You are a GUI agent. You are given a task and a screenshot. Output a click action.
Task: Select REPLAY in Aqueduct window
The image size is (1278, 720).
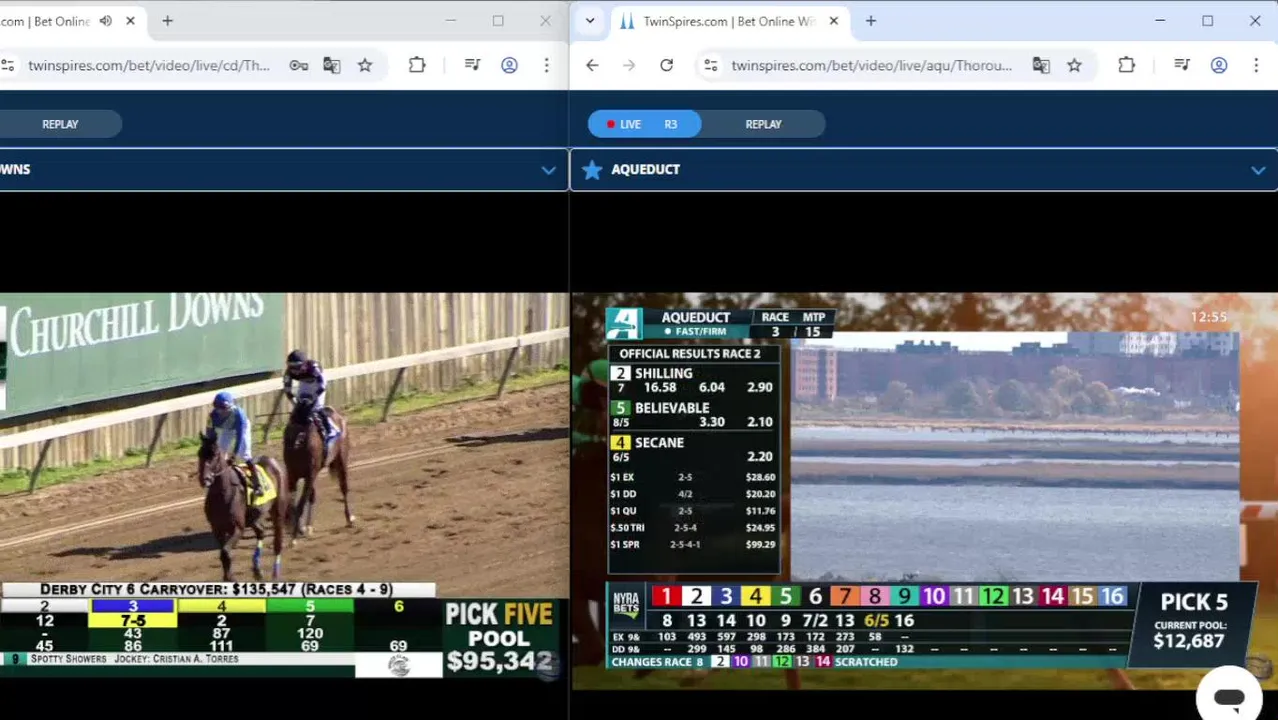(763, 124)
